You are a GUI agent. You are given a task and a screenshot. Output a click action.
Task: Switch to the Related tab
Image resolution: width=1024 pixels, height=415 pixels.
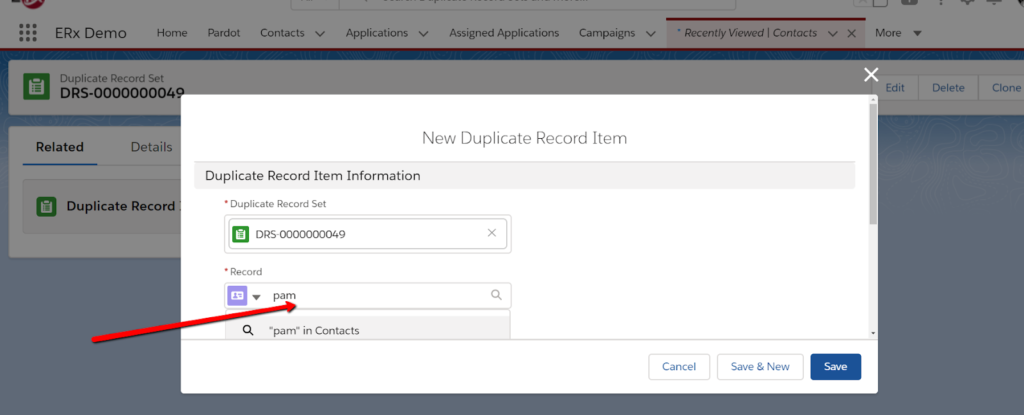point(60,147)
